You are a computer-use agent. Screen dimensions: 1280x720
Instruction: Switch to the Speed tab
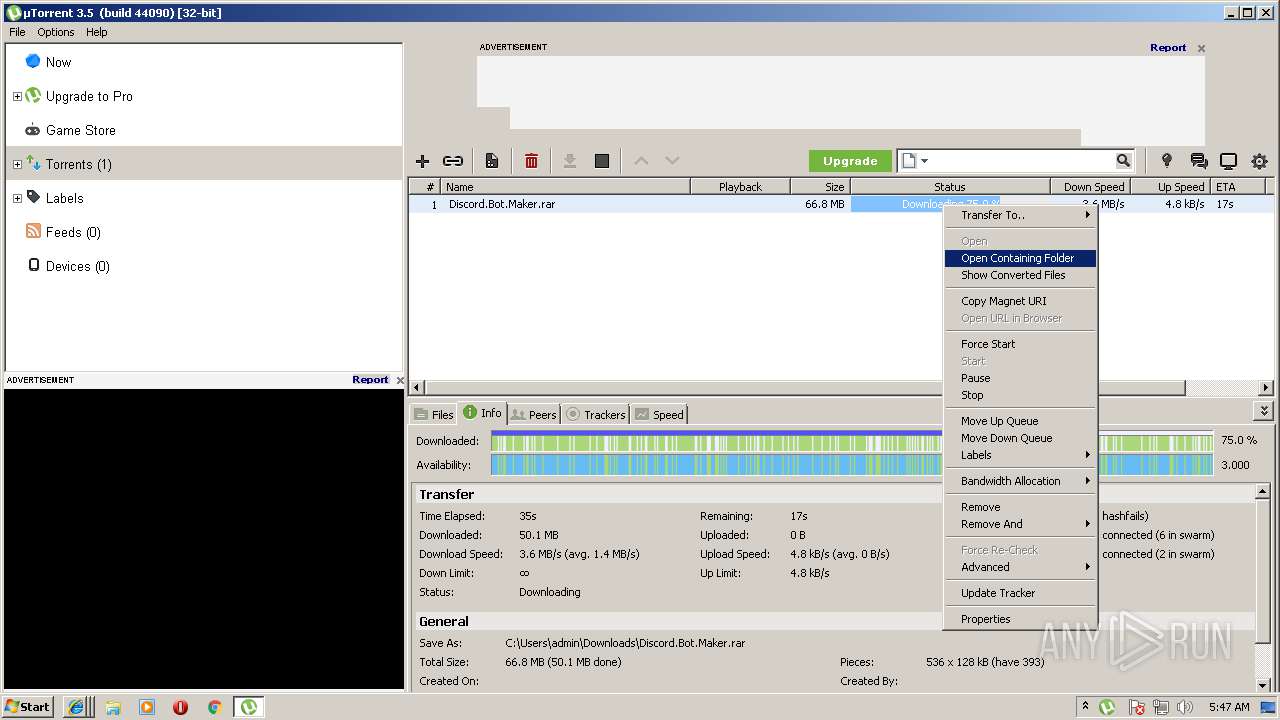coord(659,414)
